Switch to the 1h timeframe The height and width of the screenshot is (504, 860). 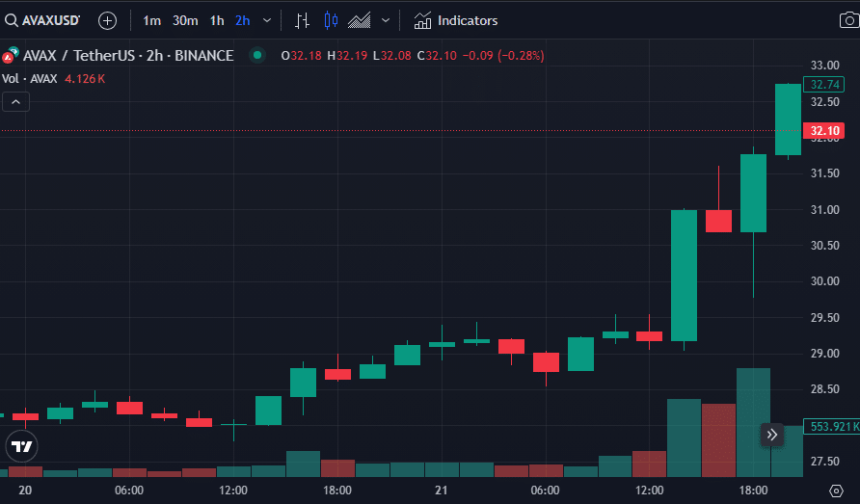(x=217, y=20)
